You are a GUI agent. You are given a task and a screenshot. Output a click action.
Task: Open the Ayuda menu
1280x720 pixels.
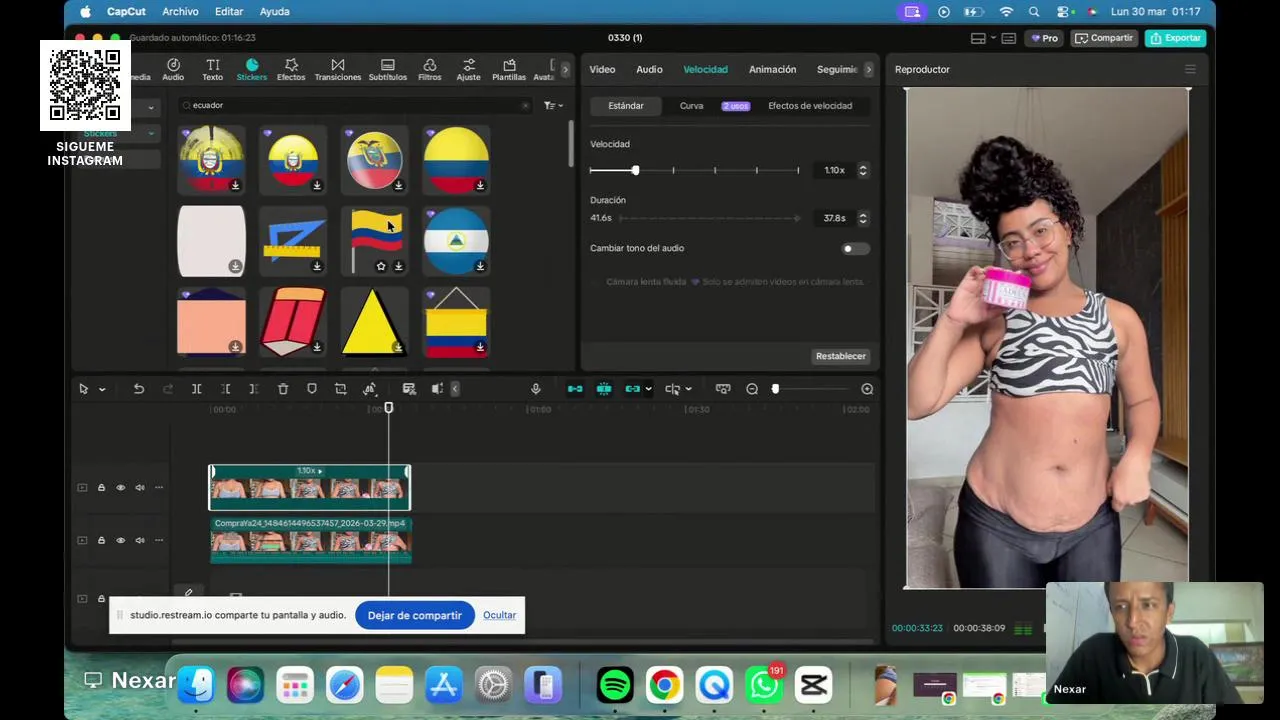[x=274, y=11]
